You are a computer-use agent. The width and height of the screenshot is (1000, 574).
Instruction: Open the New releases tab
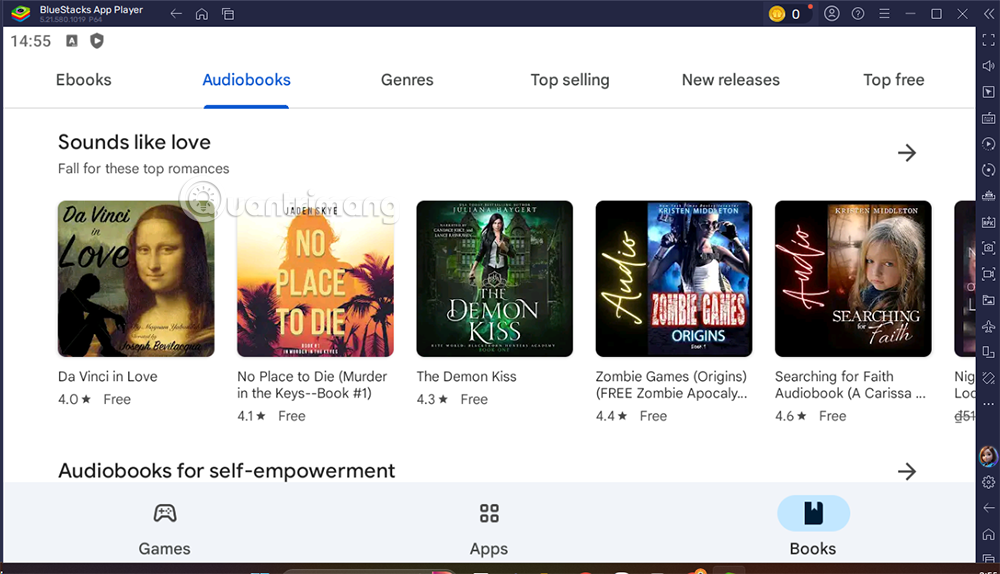click(730, 80)
